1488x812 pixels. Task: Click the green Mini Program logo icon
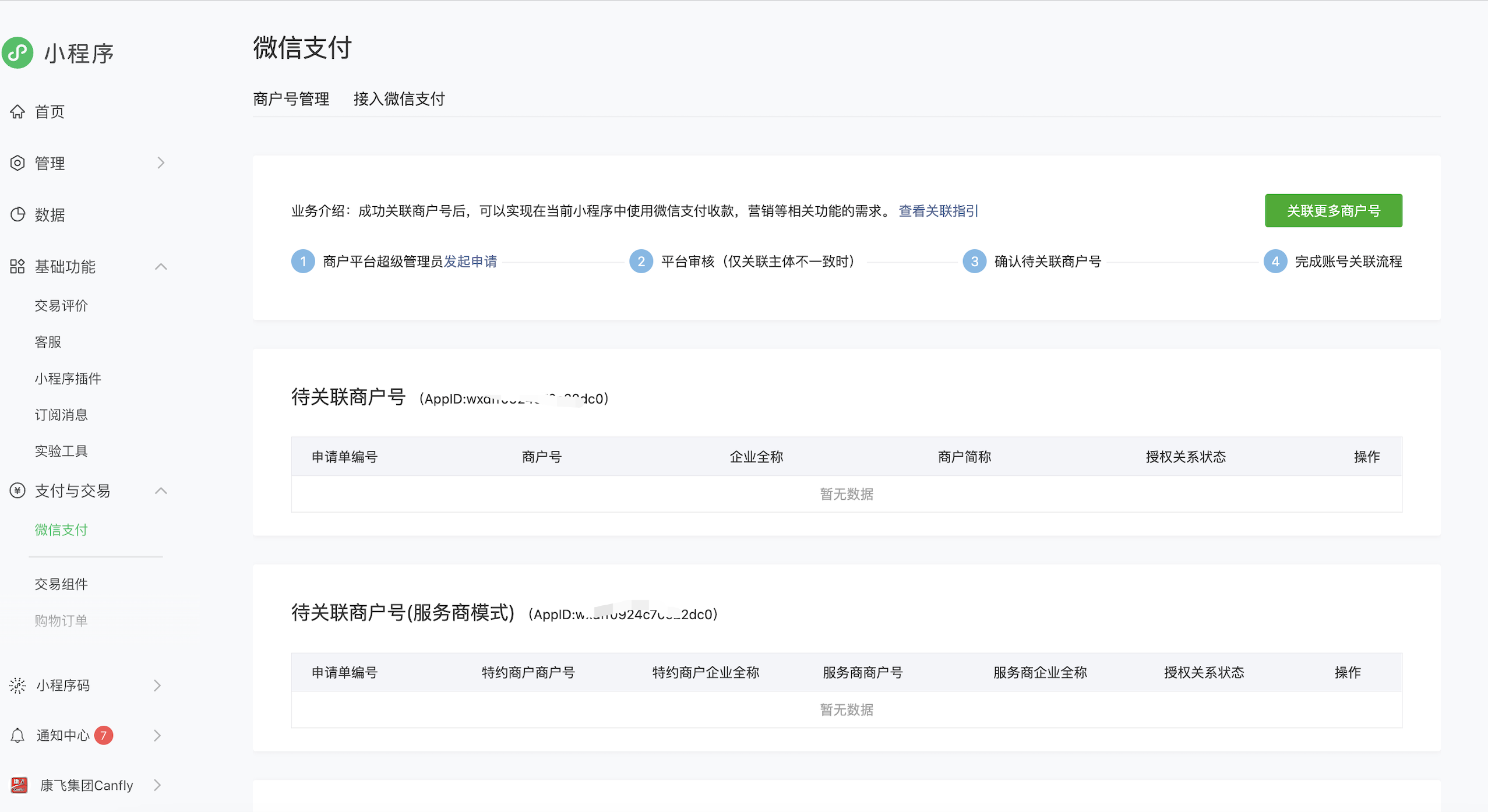[x=17, y=53]
